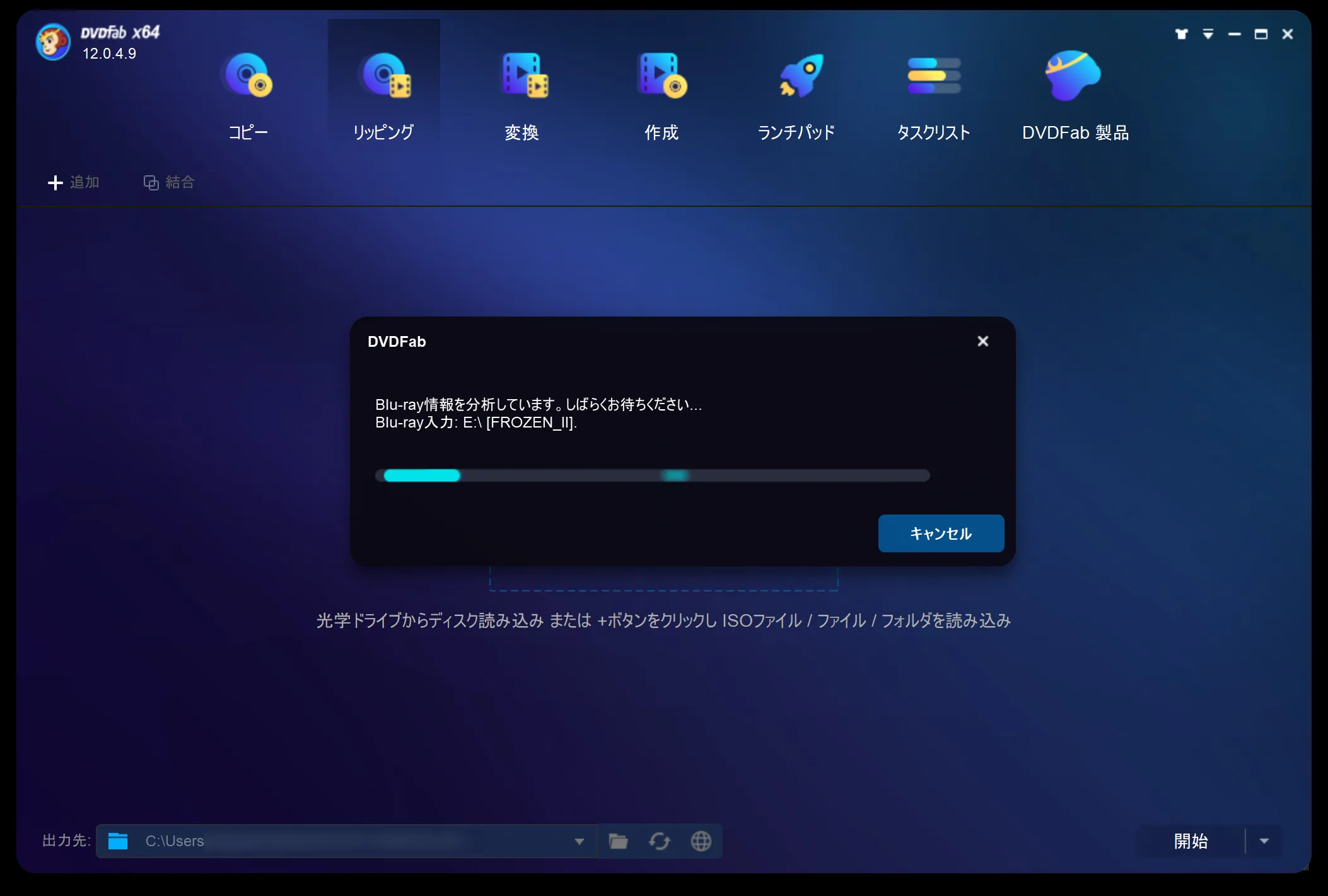Minimize the DVDFab window

click(x=1235, y=34)
